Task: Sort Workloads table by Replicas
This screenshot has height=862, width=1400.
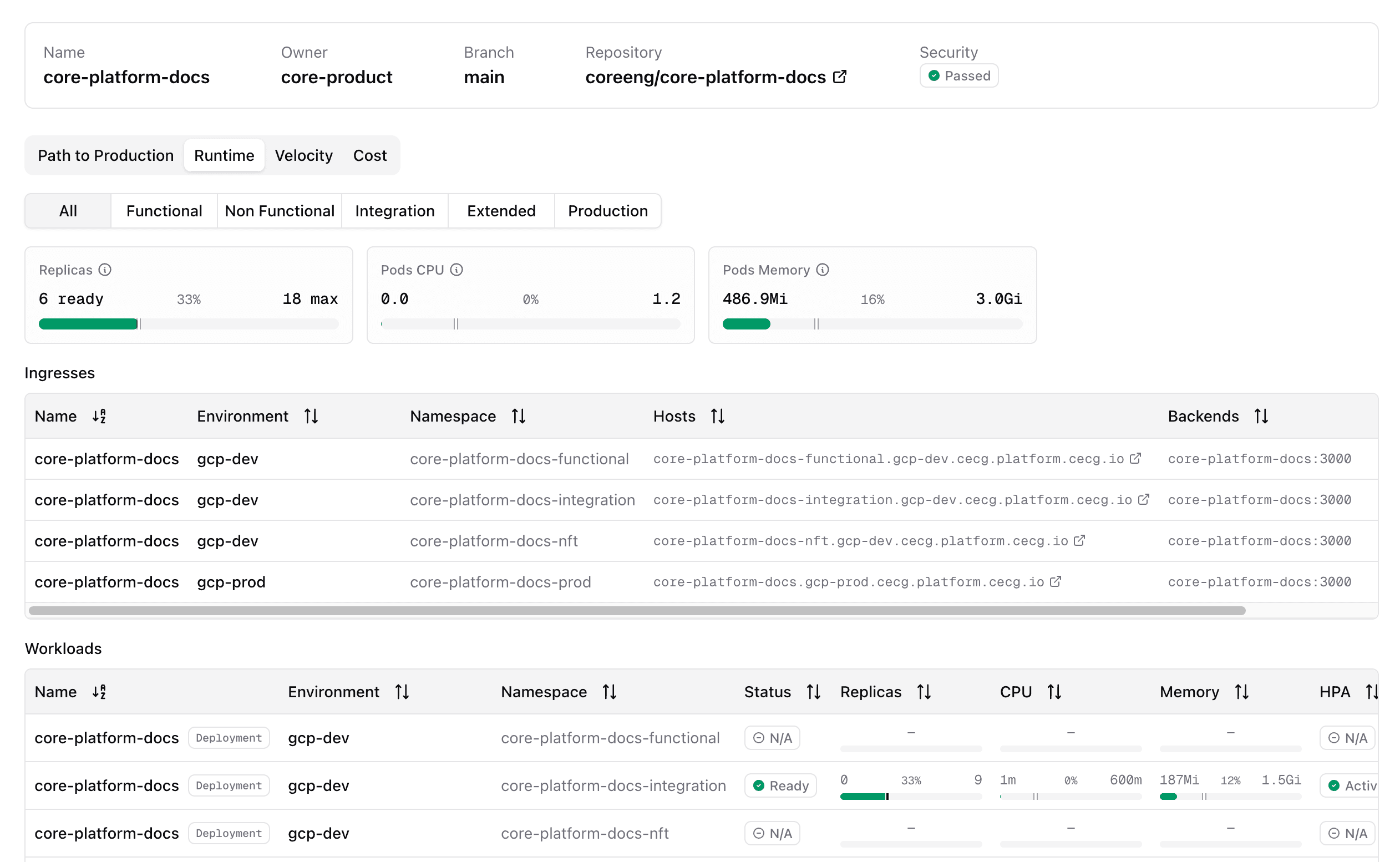Action: click(x=924, y=692)
